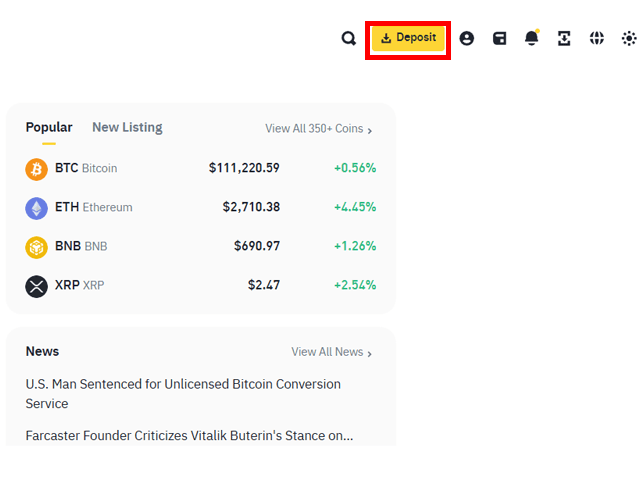Open the Unlicensed Bitcoin Conversion news article
This screenshot has height=480, width=640.
point(183,394)
